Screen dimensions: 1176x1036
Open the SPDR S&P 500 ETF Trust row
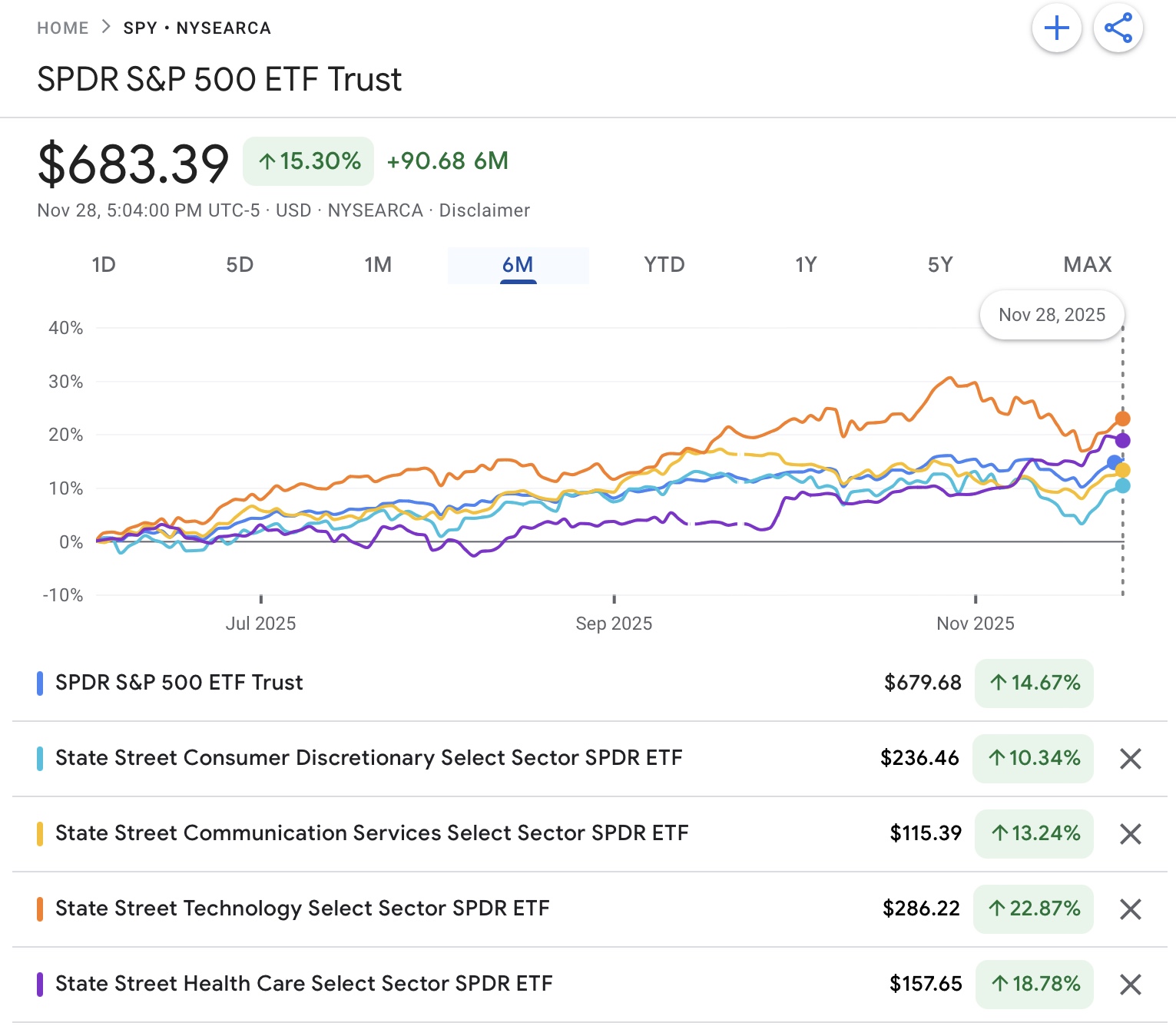pos(179,683)
